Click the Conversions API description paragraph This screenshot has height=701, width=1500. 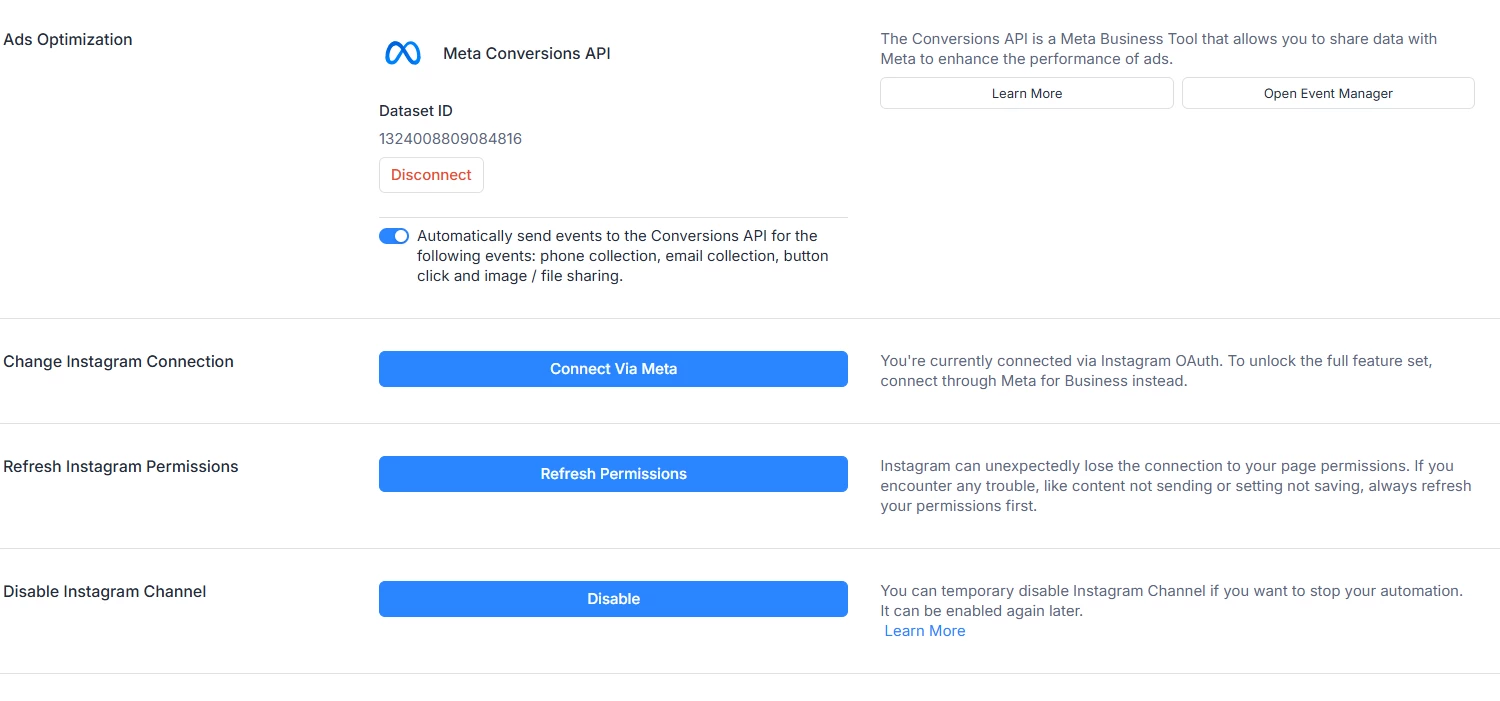[x=1158, y=49]
